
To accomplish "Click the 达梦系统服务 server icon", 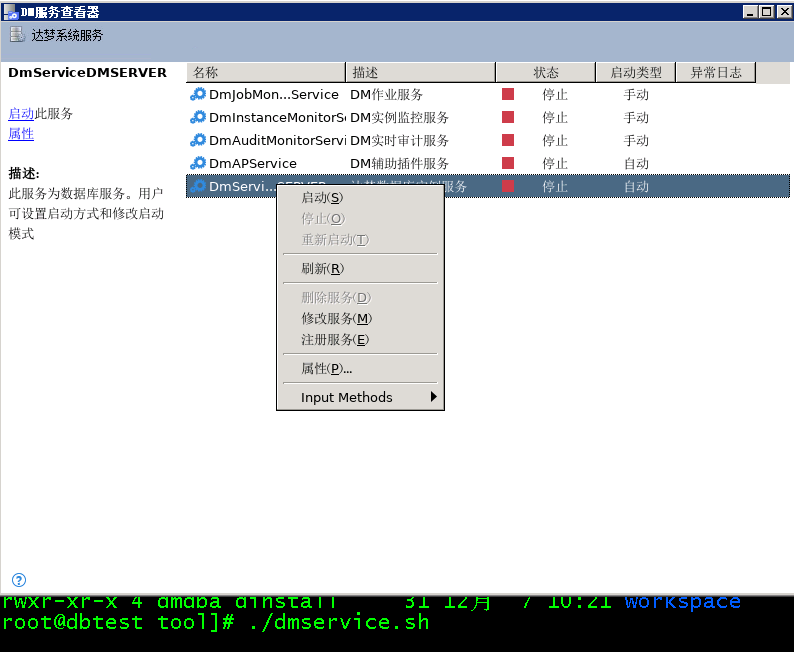I will (17, 34).
